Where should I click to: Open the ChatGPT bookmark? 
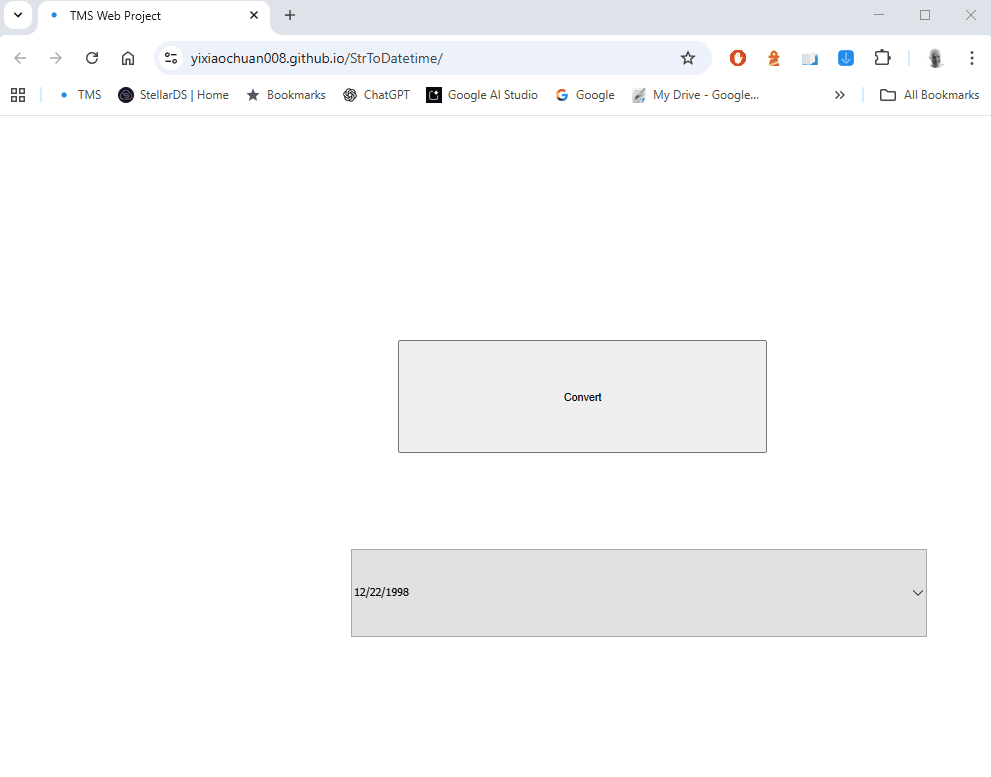pos(376,95)
